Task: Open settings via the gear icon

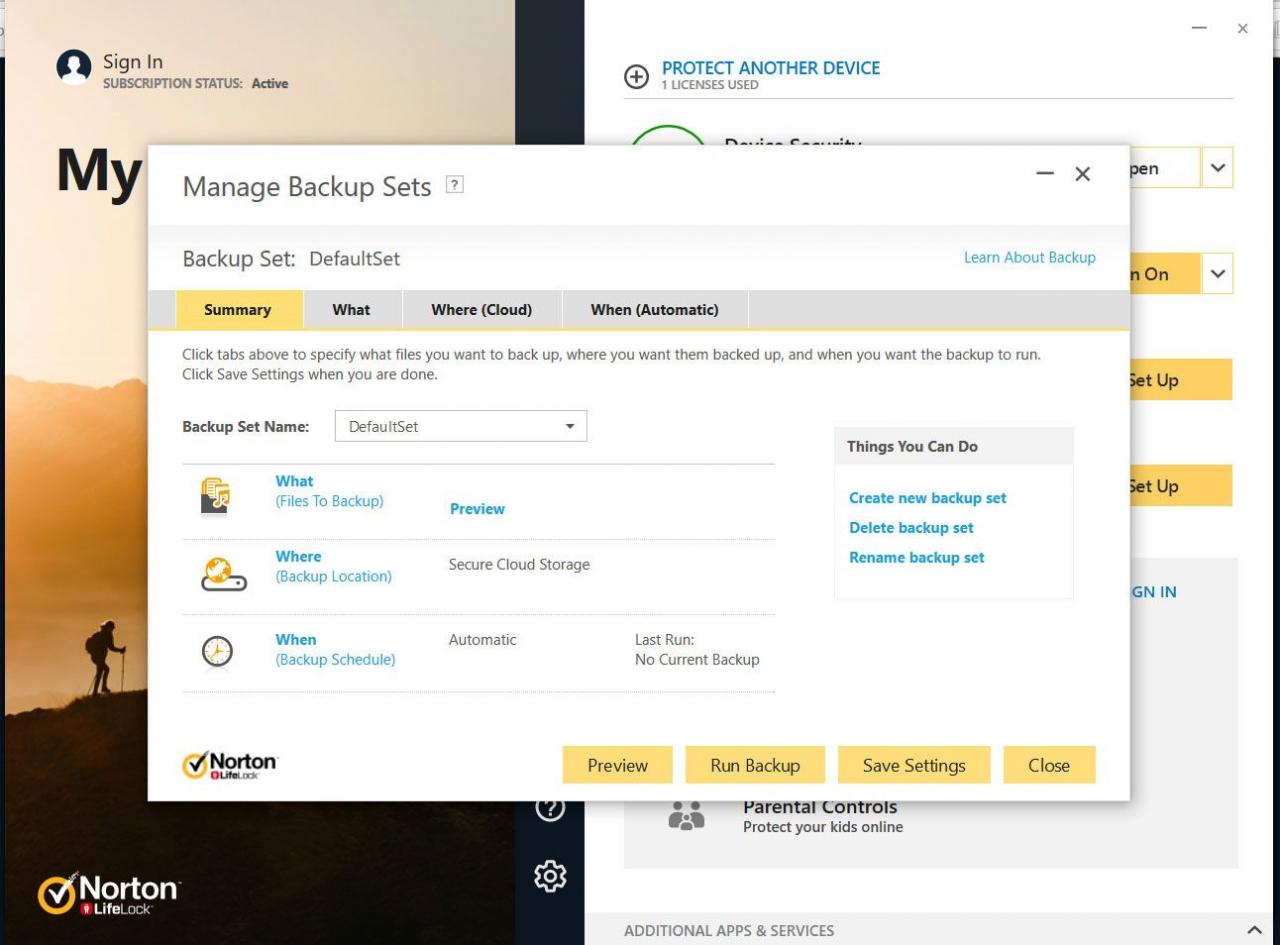Action: (x=549, y=875)
